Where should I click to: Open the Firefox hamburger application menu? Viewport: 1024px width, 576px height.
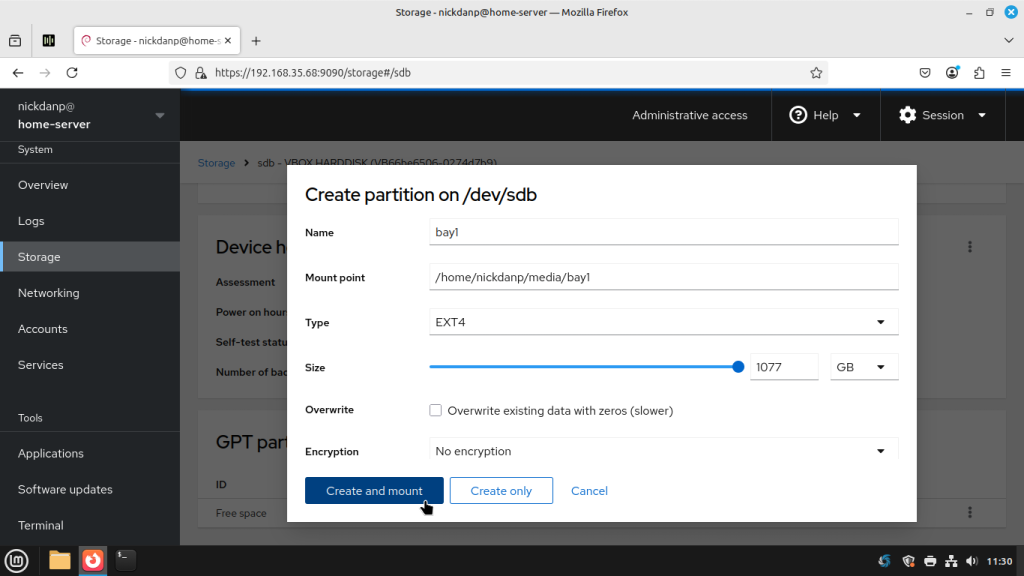click(x=1006, y=73)
